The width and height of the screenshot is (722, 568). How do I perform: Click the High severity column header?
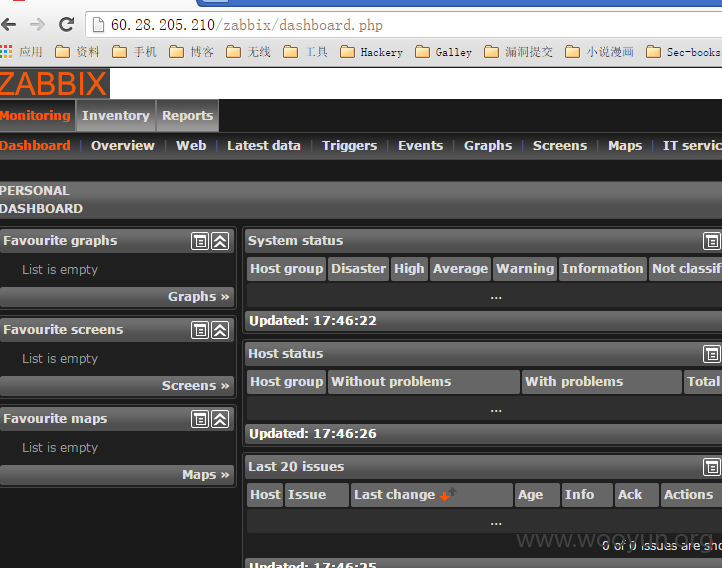[409, 269]
